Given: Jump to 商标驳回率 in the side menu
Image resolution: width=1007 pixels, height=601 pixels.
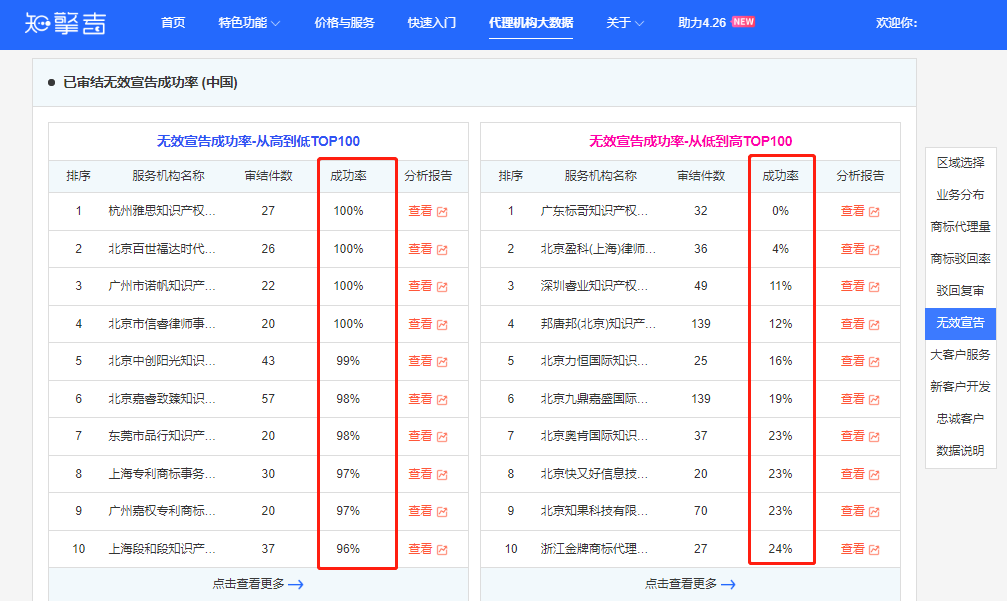Looking at the screenshot, I should pos(960,259).
